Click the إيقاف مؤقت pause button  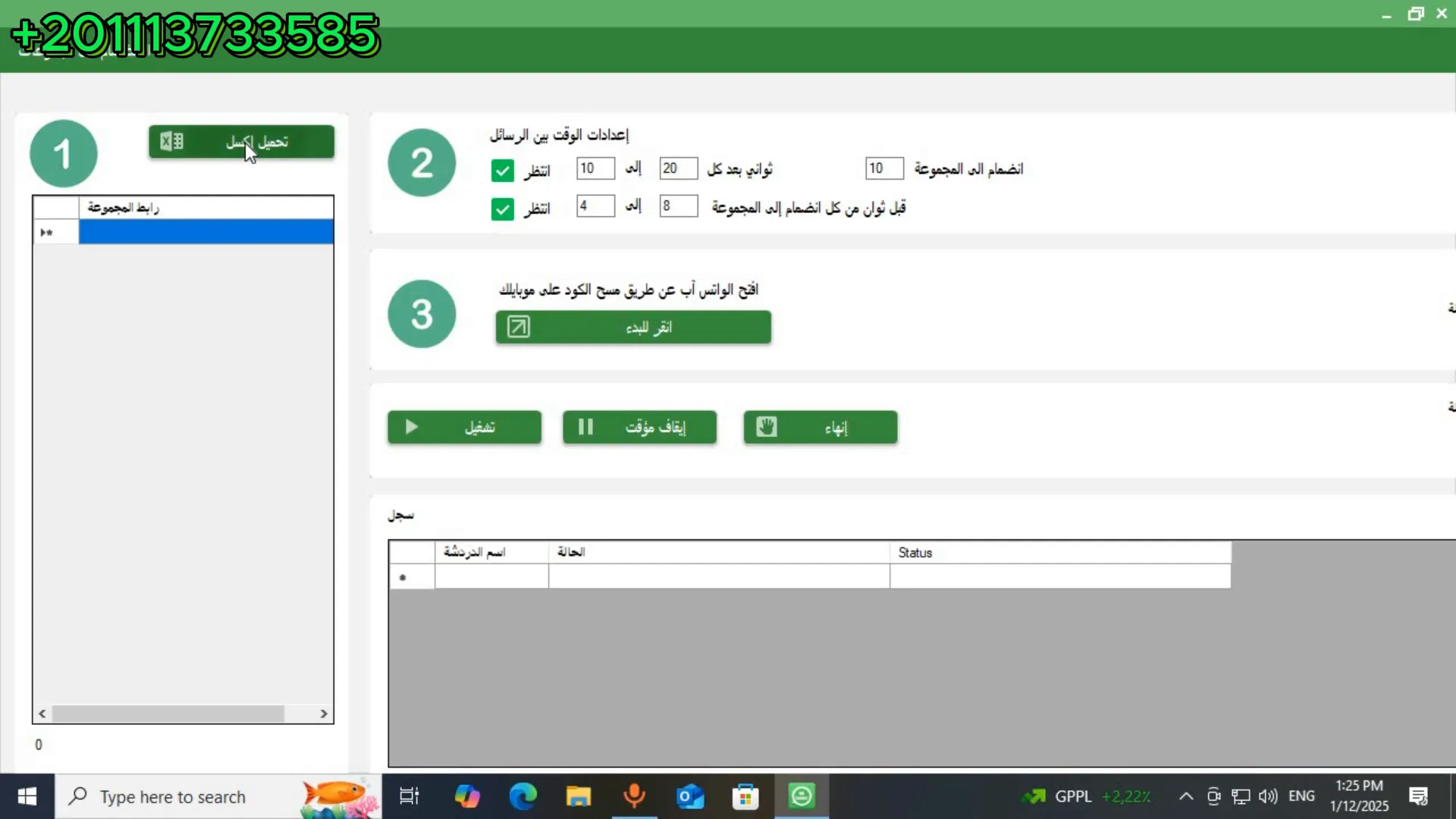[x=639, y=427]
